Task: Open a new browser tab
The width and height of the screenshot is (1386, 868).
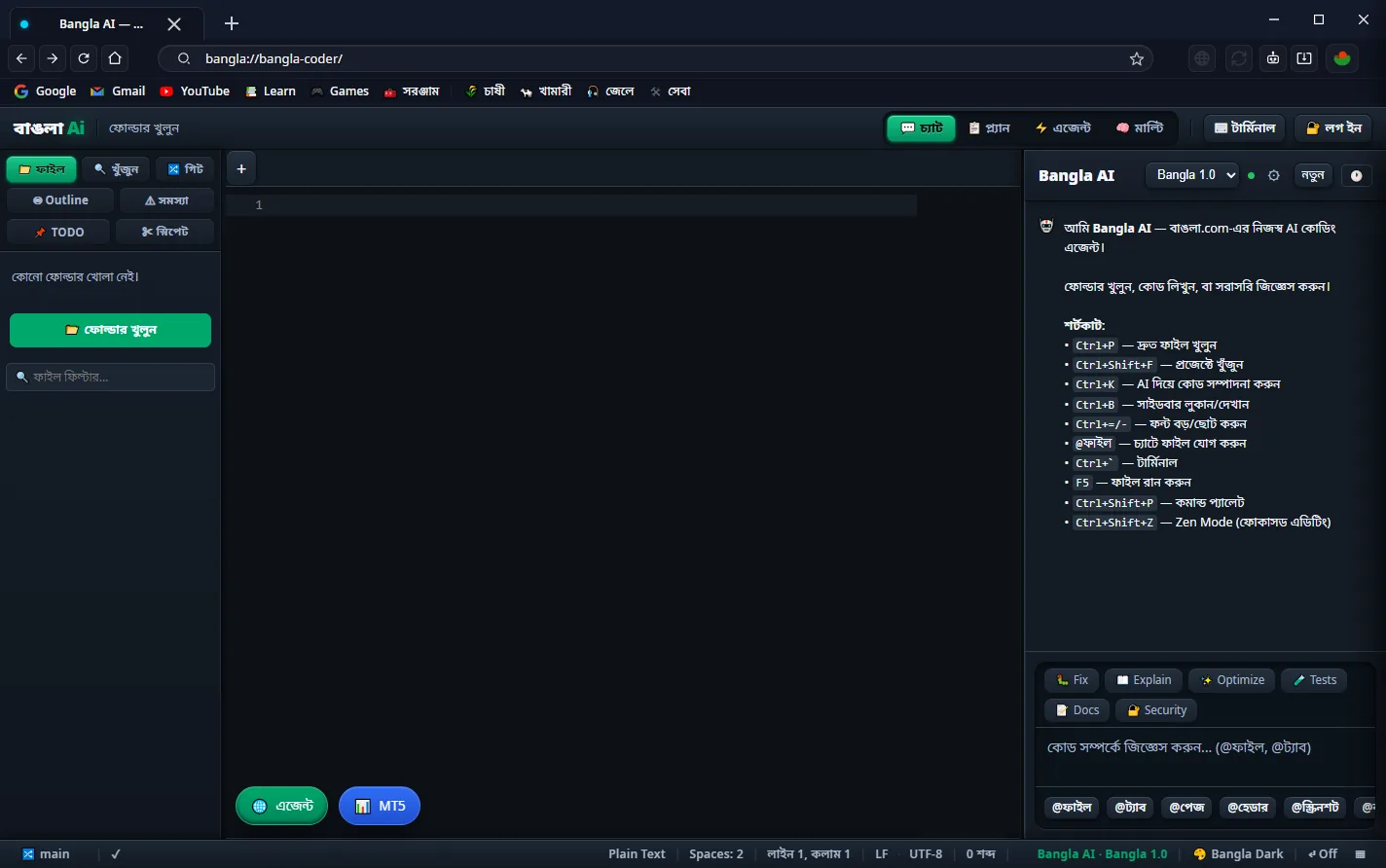Action: tap(231, 23)
